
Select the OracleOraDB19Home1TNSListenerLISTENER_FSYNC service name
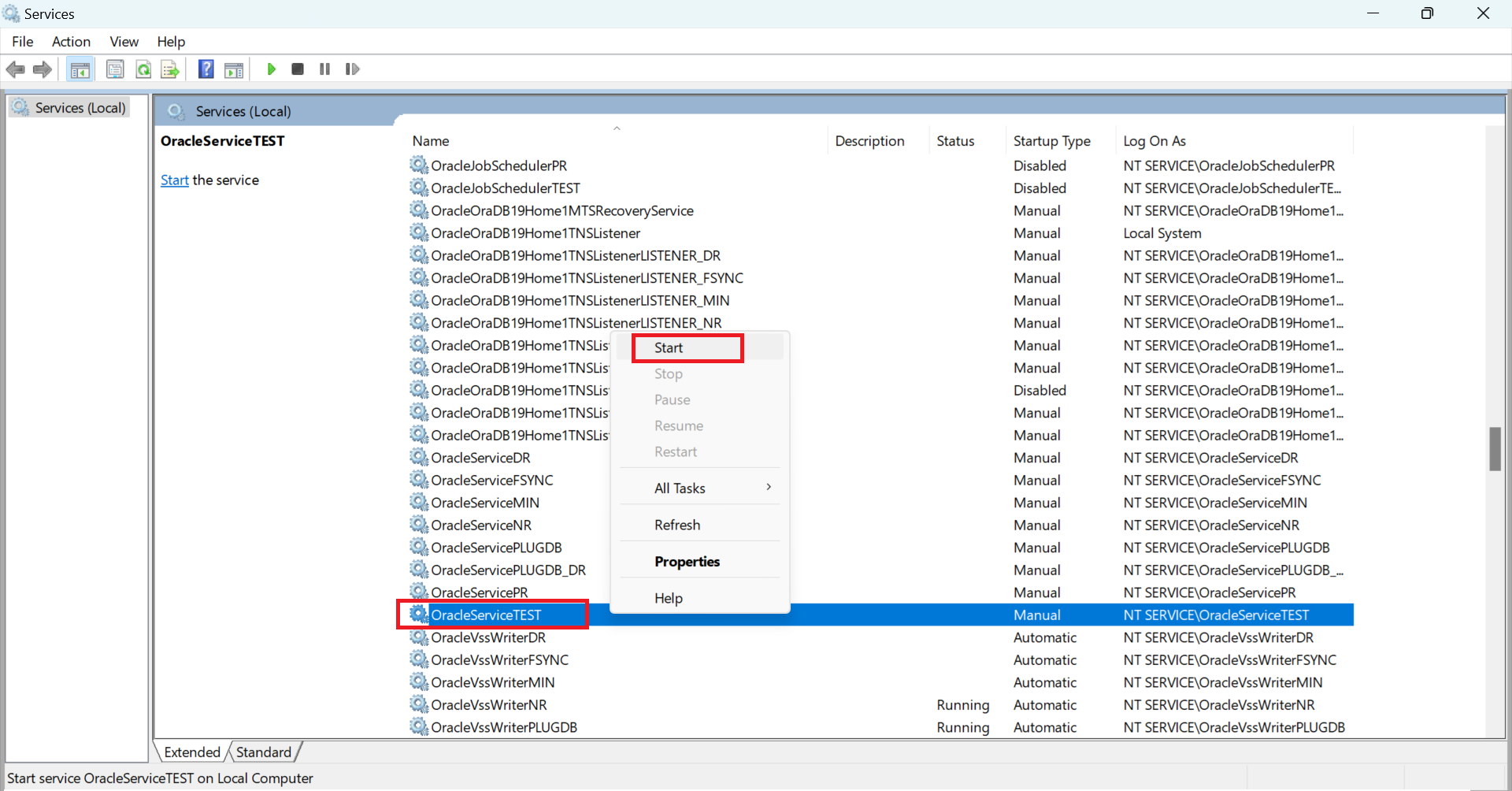(587, 278)
